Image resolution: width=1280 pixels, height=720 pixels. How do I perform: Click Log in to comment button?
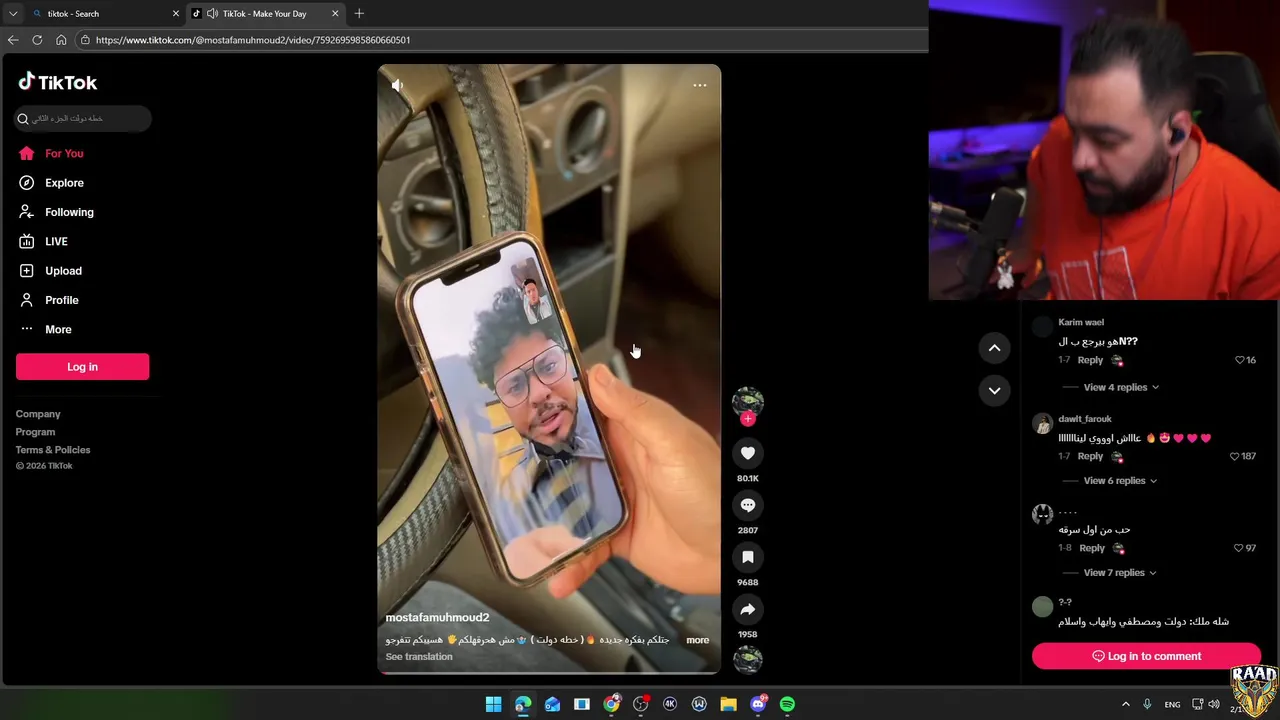[x=1146, y=656]
